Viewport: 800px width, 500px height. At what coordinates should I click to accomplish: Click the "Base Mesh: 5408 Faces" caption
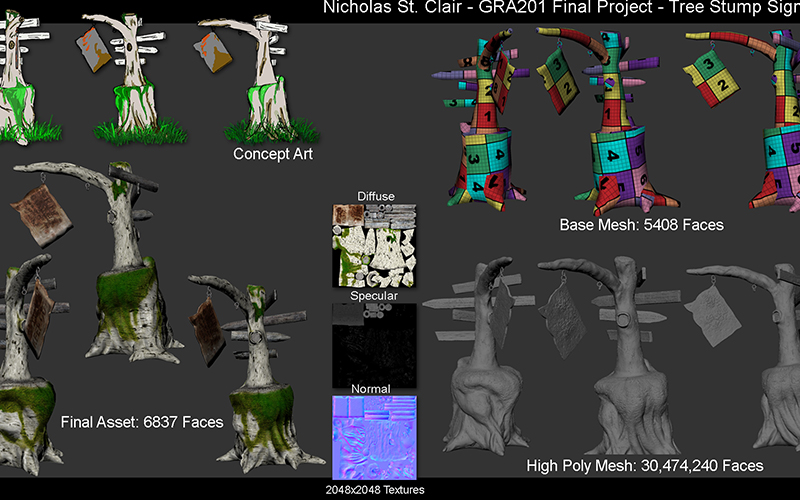(x=641, y=225)
